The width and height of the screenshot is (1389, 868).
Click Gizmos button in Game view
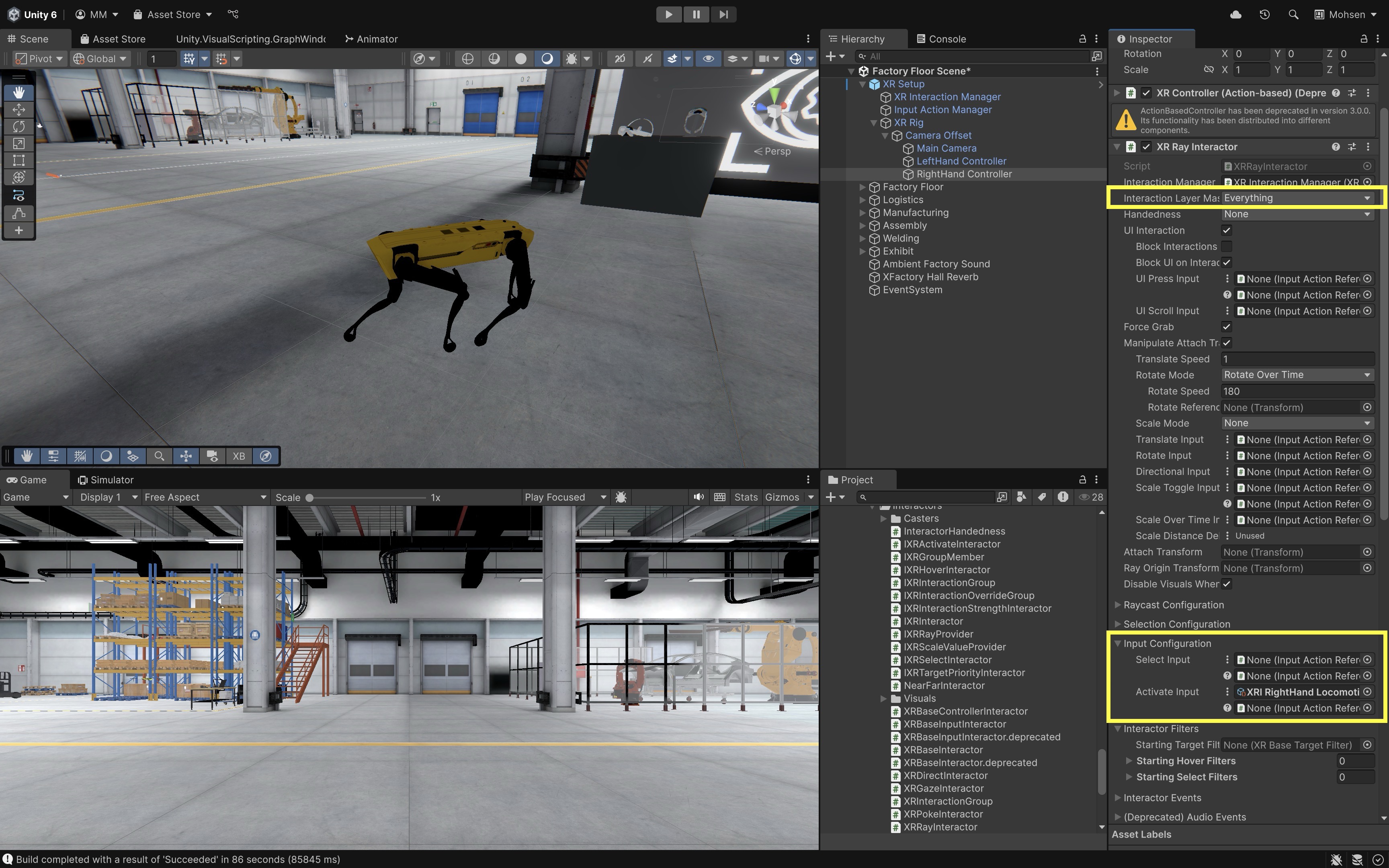tap(782, 497)
